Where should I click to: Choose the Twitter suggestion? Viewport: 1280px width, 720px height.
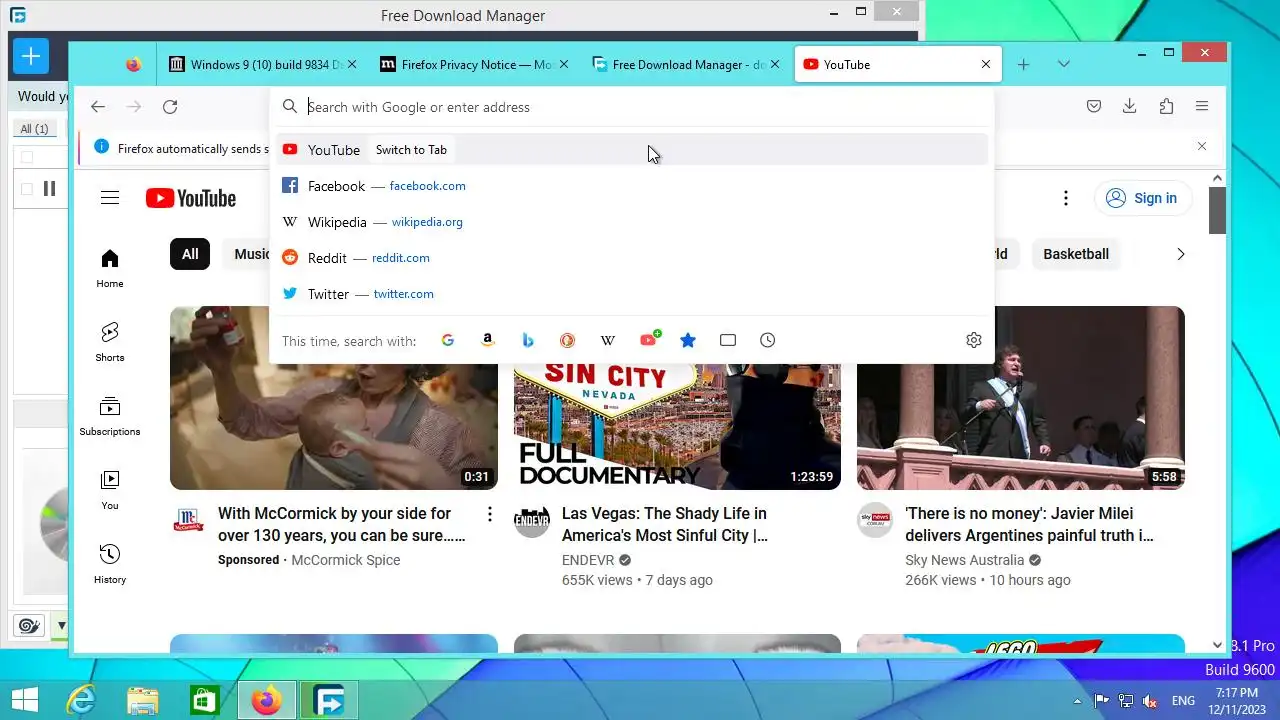tap(632, 294)
